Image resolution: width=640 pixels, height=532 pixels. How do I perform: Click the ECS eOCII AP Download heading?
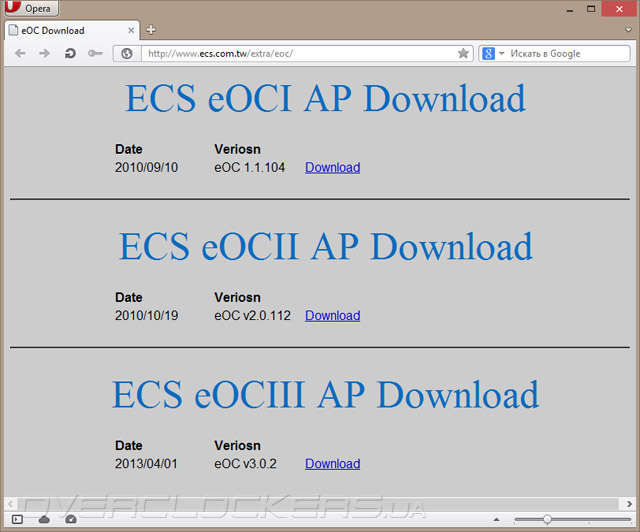tap(325, 246)
